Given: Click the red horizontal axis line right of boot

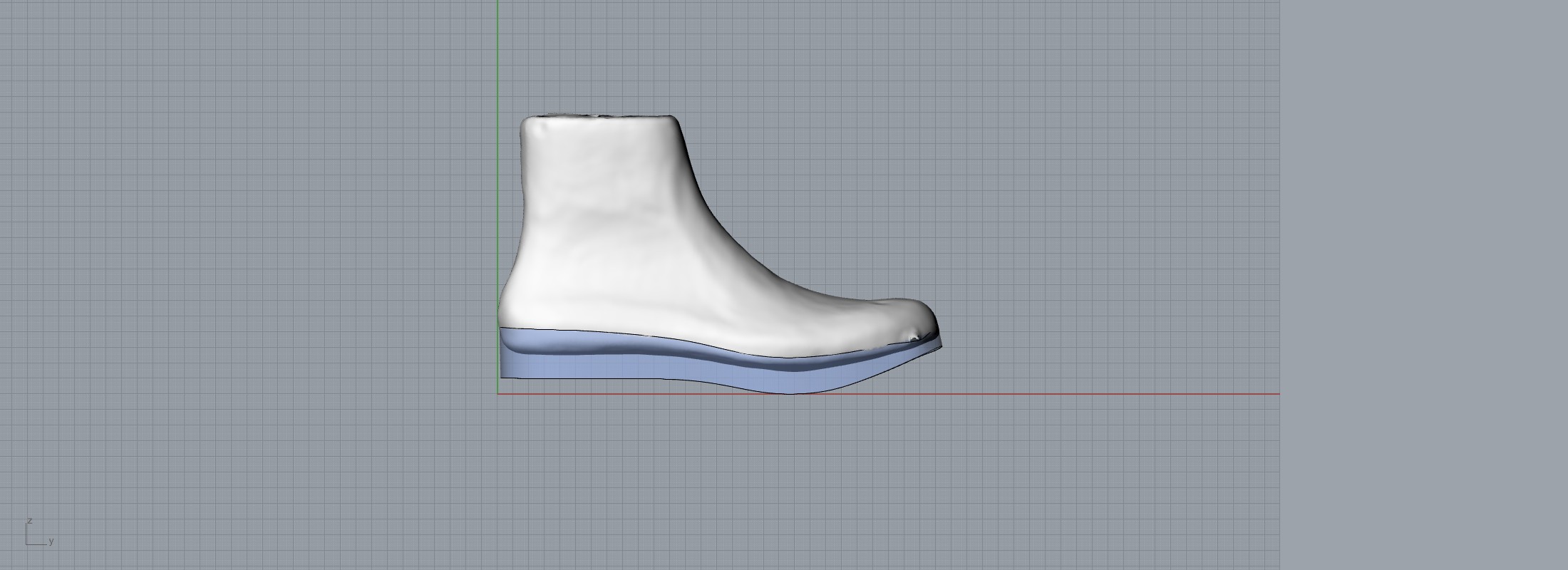Looking at the screenshot, I should (x=1105, y=393).
